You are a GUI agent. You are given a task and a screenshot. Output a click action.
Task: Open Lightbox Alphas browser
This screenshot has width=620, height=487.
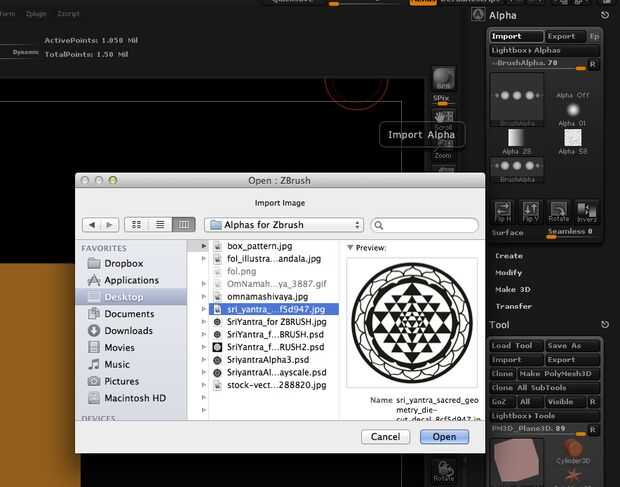pos(545,51)
